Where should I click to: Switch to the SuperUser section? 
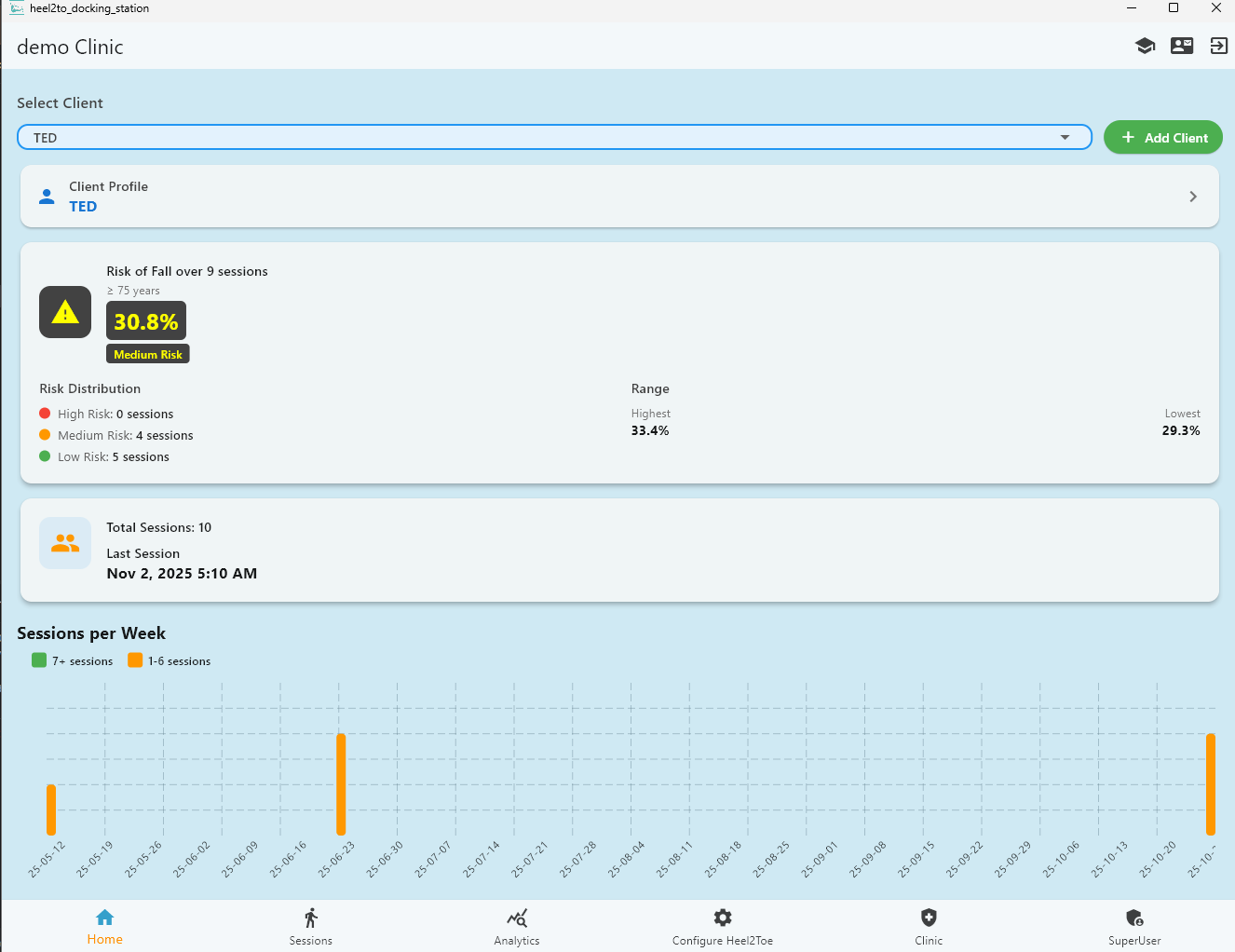click(x=1134, y=927)
